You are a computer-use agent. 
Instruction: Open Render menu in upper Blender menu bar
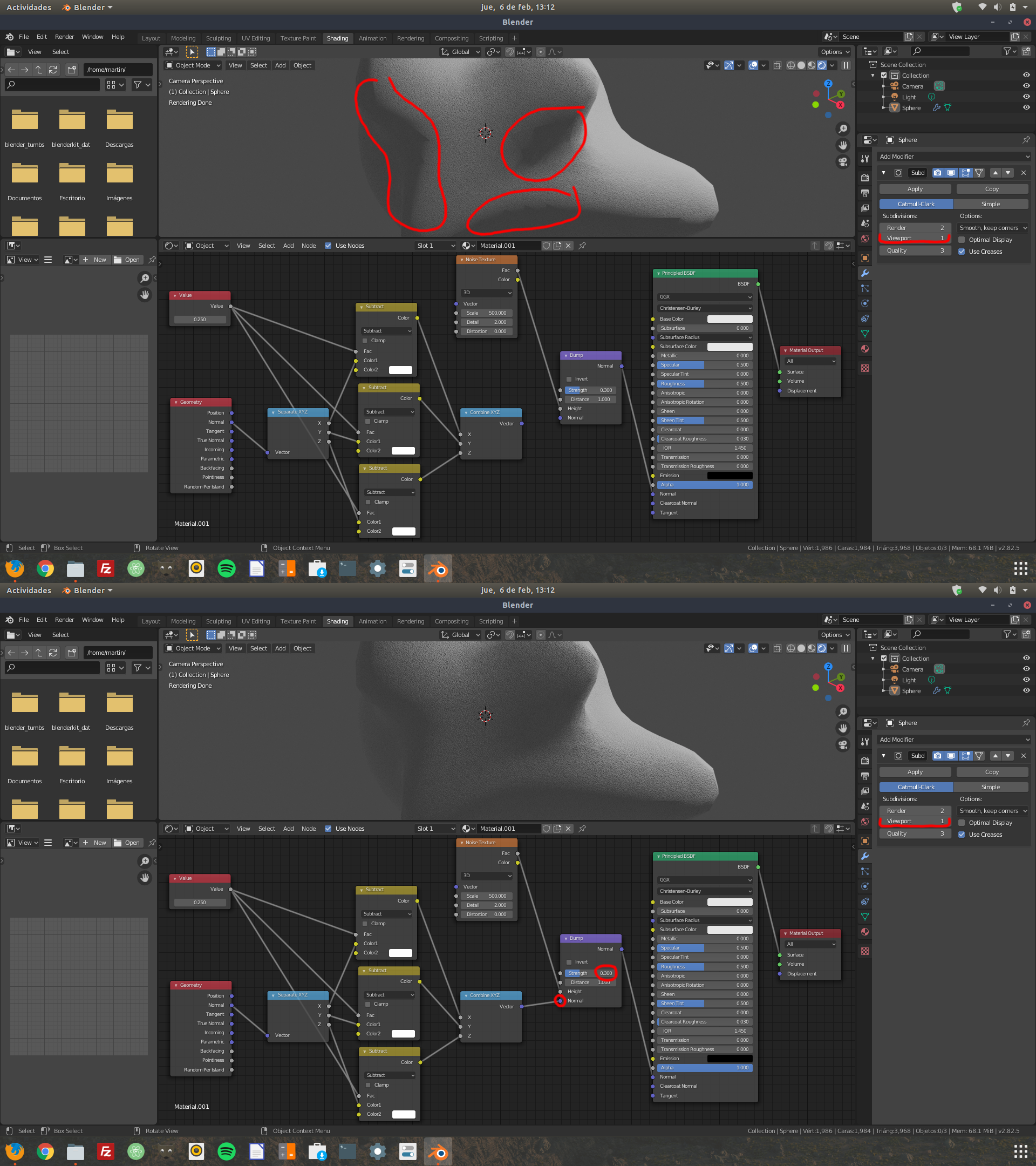click(x=64, y=37)
